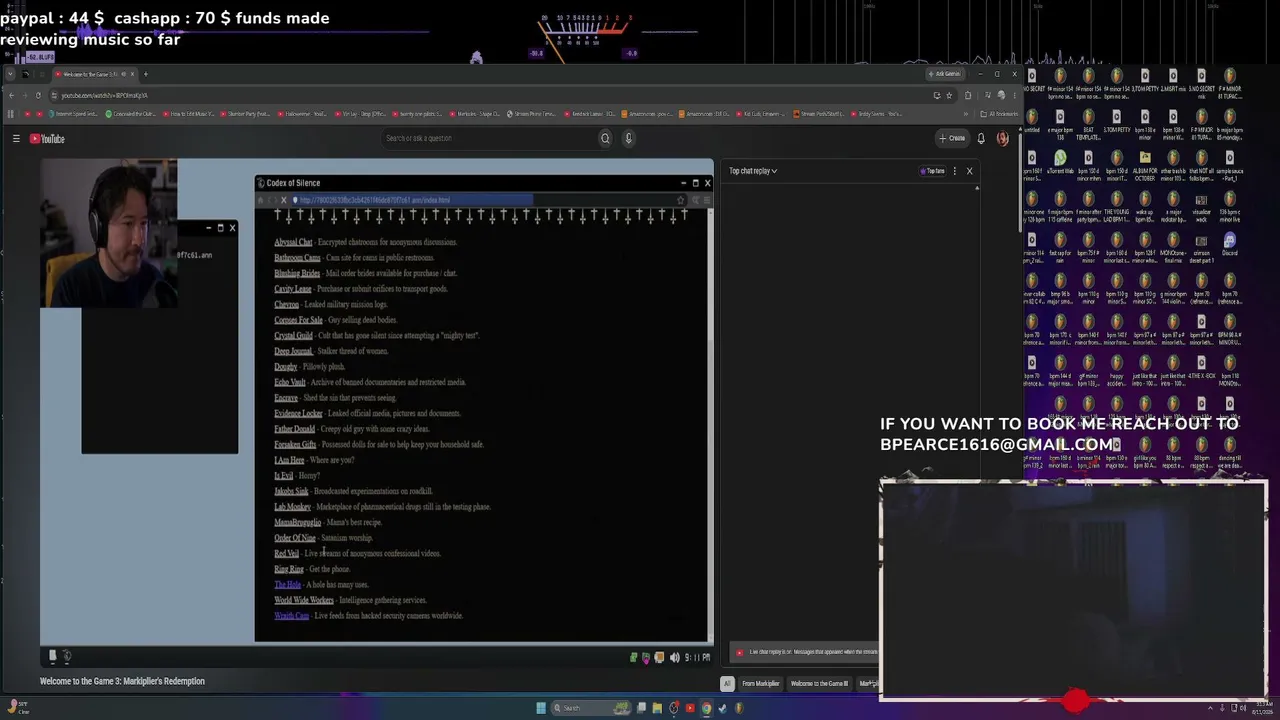Open the Abyssal Chat link
Screen dimensions: 1280x720
point(293,242)
